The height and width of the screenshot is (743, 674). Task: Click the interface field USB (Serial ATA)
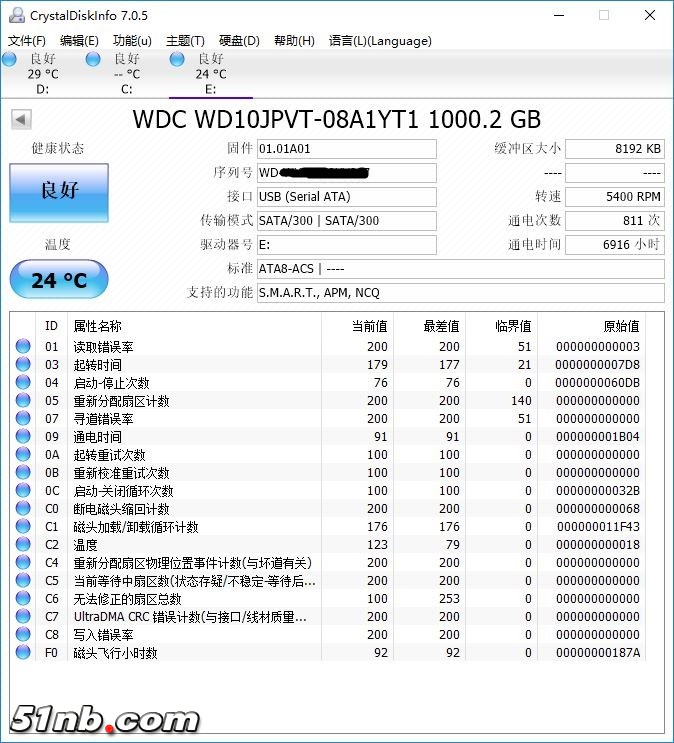(x=346, y=197)
